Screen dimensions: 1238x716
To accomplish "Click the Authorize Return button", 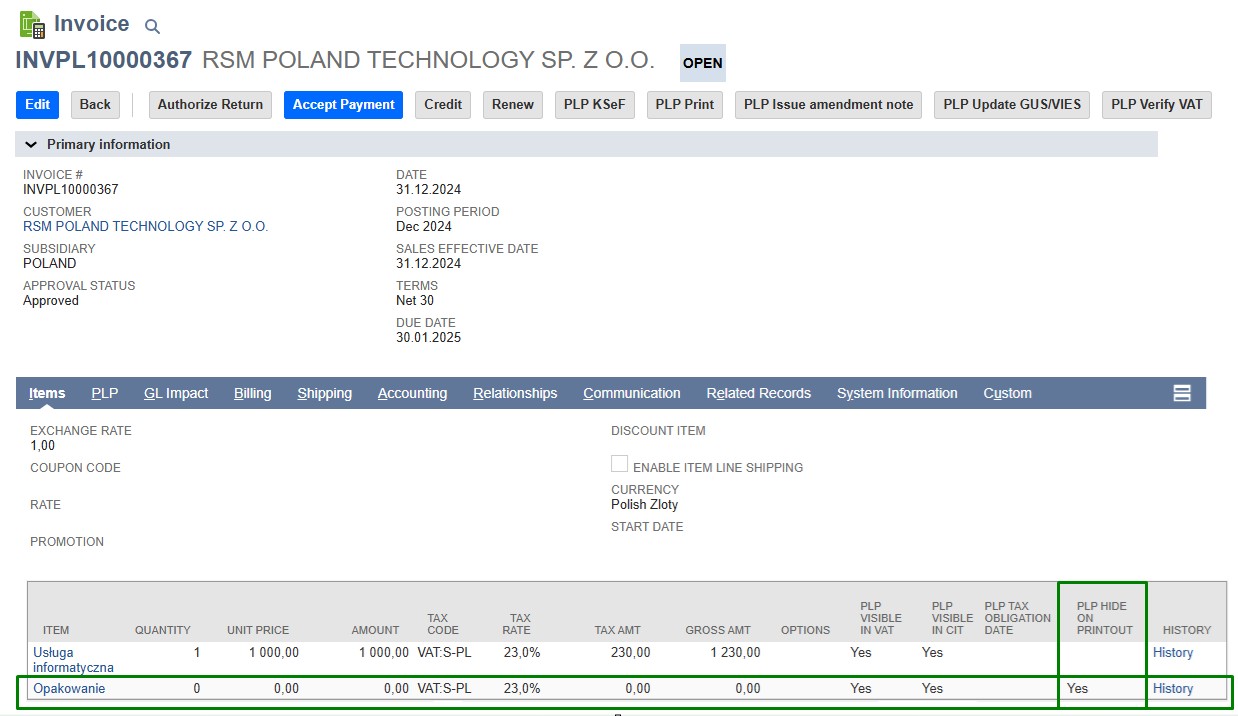I will click(210, 105).
